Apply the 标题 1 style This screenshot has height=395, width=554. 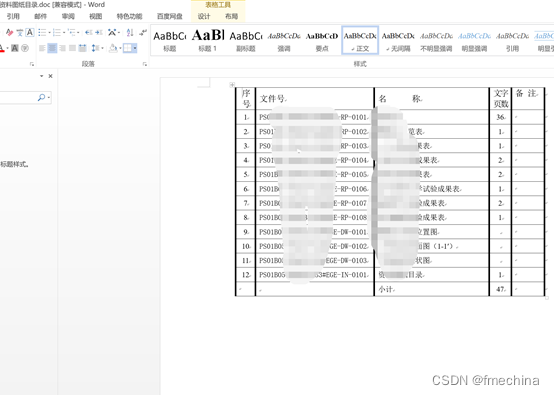(208, 40)
